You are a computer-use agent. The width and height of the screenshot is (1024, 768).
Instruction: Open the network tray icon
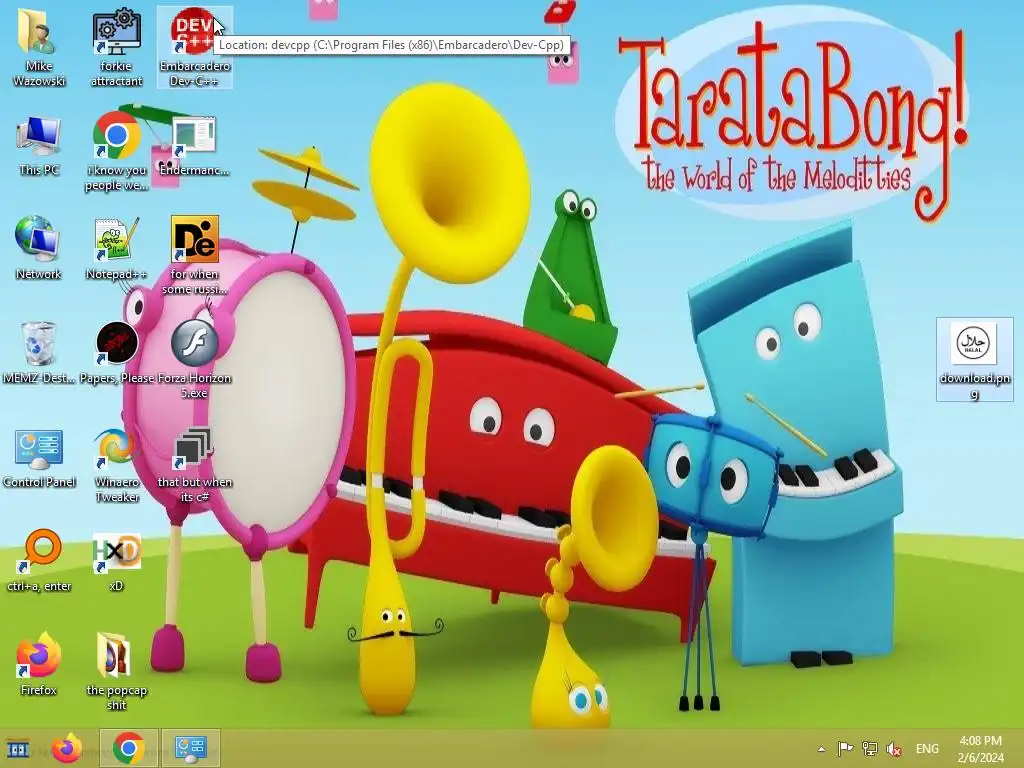[870, 749]
